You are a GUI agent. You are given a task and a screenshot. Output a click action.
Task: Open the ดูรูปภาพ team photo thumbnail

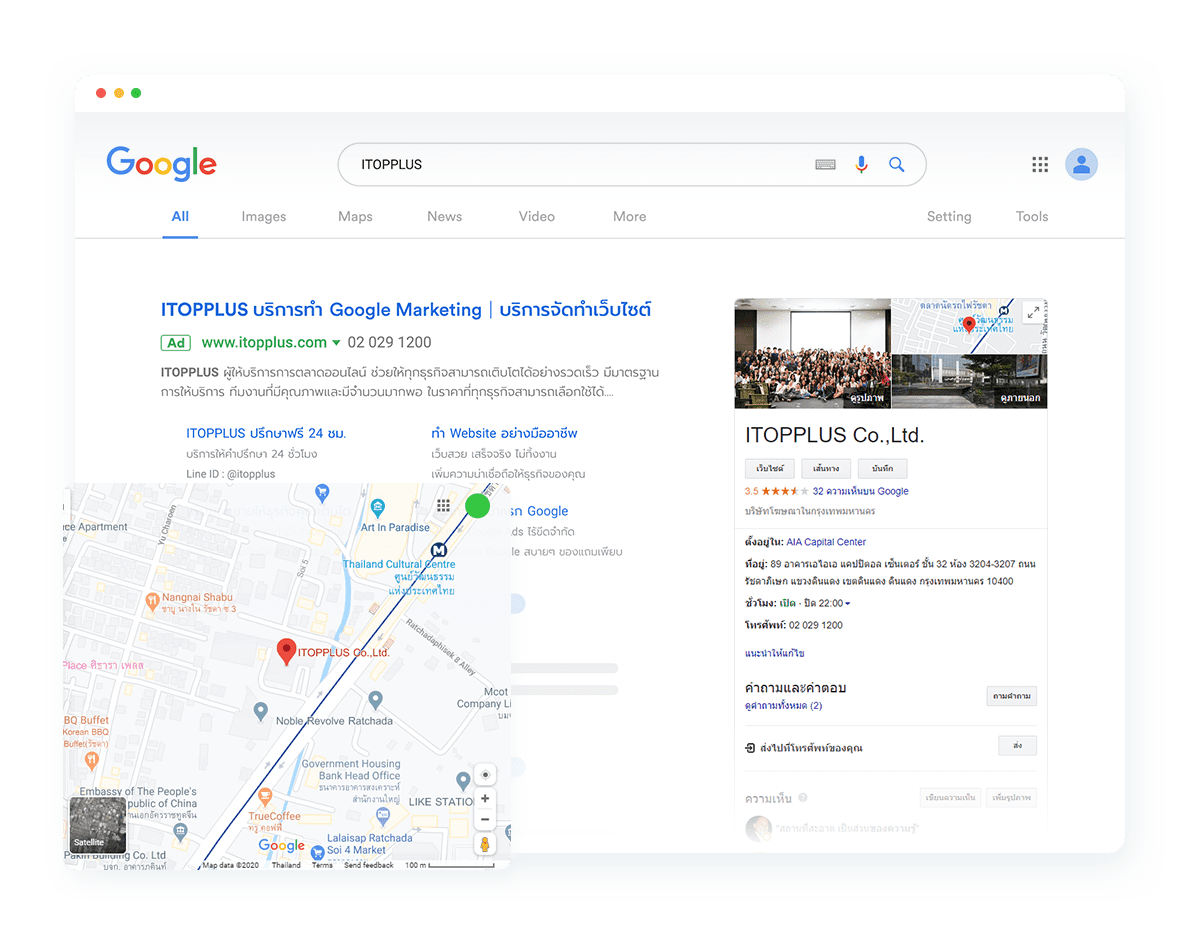(x=812, y=353)
